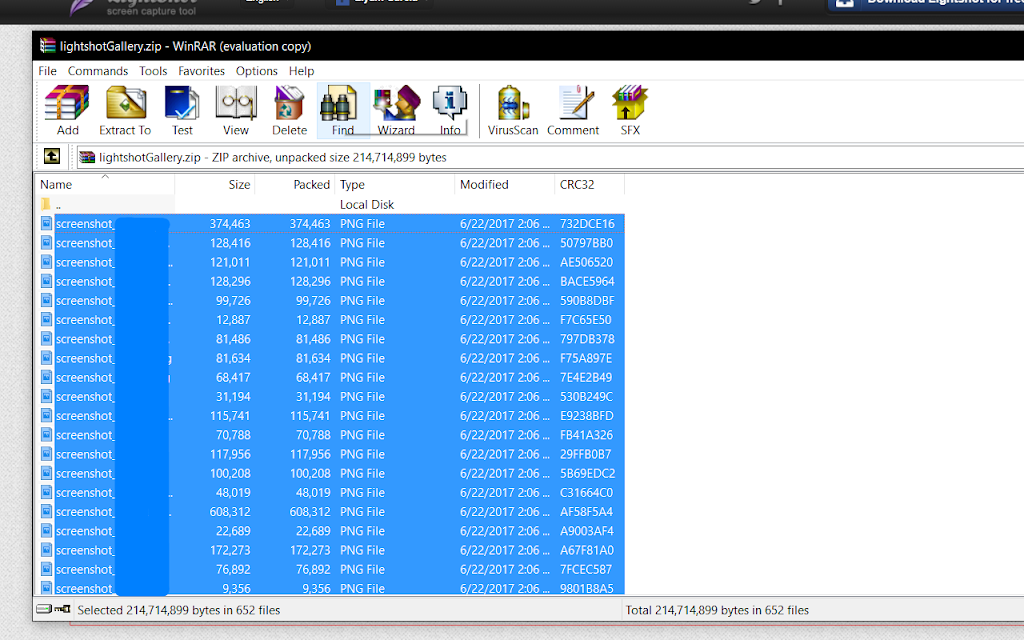Click file icon of row with size 128,416

tap(46, 243)
